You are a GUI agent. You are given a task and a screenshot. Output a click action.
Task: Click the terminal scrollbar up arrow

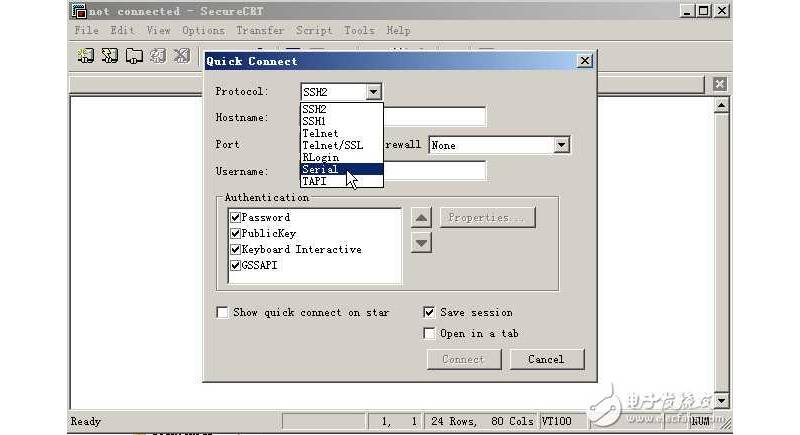tap(721, 106)
